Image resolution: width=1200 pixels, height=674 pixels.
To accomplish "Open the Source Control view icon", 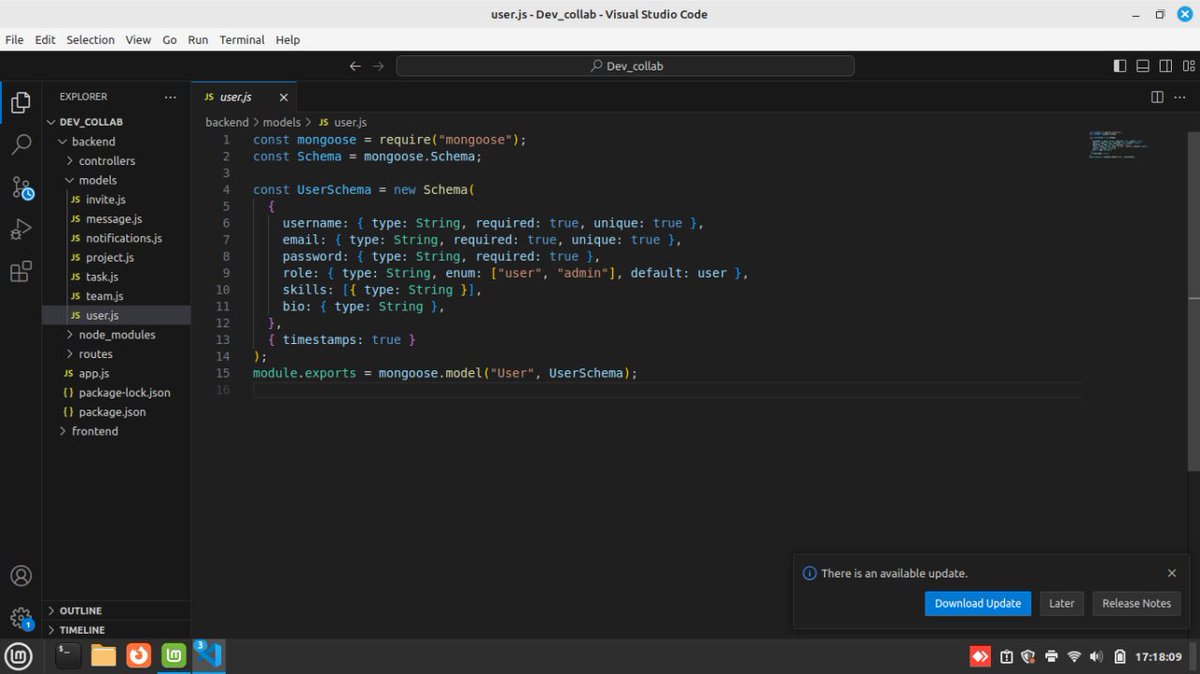I will pos(21,187).
